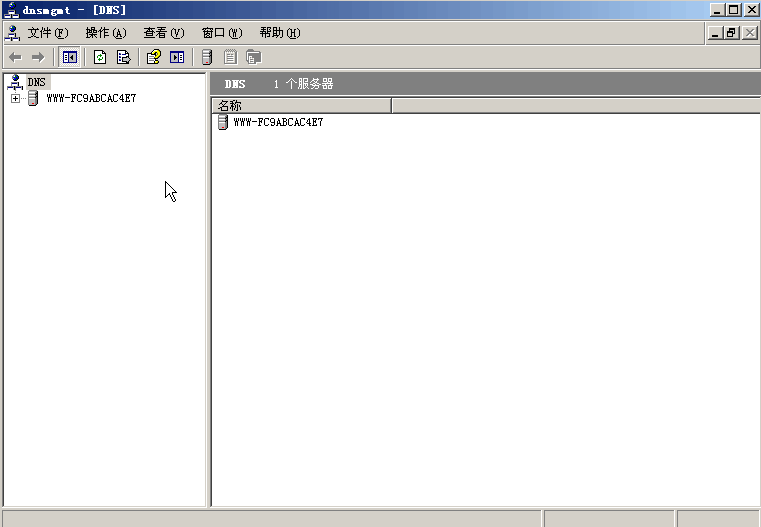Minimize the inner MMC child window
This screenshot has width=761, height=527.
tap(715, 33)
